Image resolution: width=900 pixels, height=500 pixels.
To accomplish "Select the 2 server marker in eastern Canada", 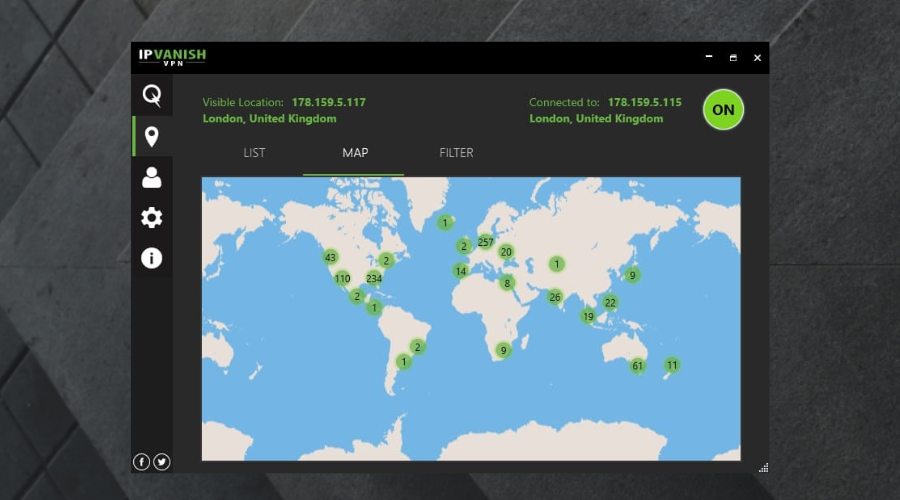I will (x=386, y=261).
